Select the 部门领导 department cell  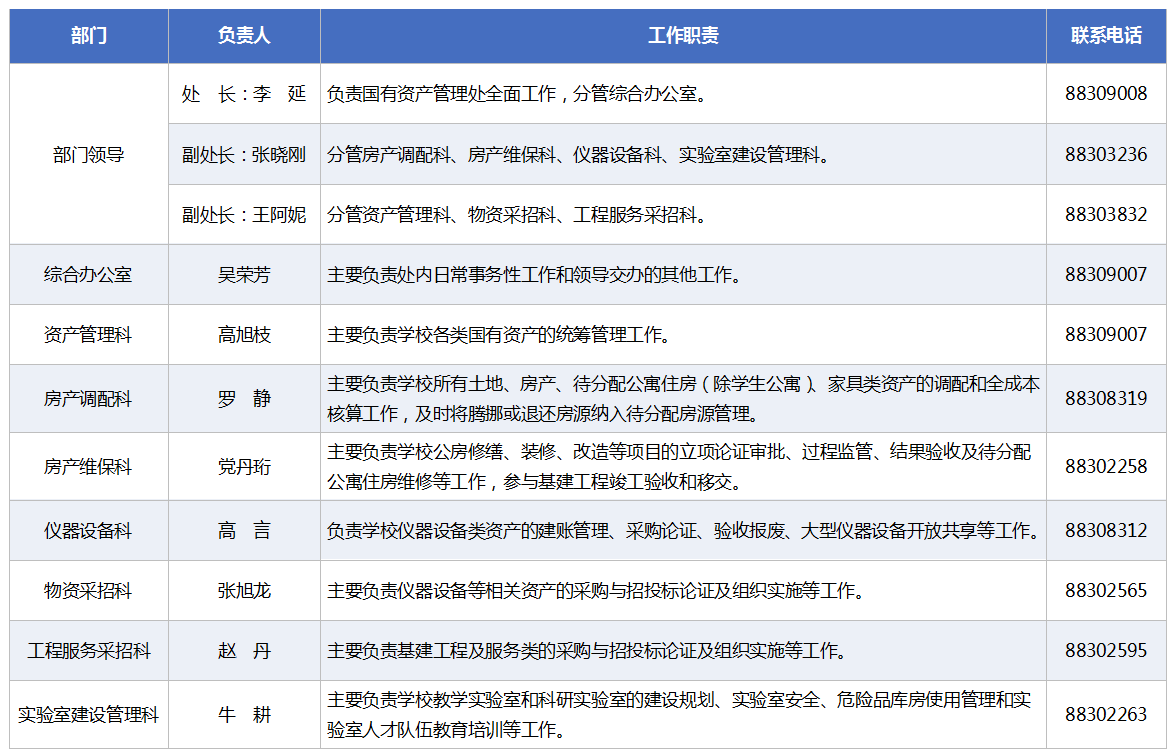[x=89, y=155]
